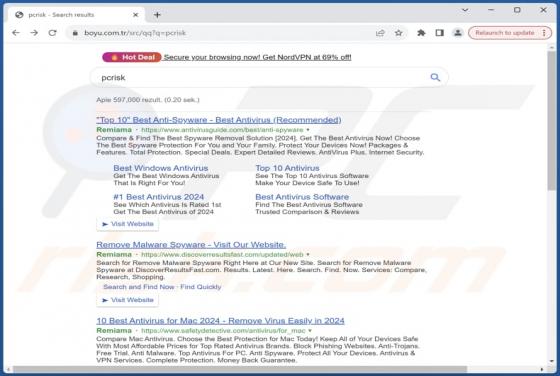Open the NordVPN 69% off link
560x376 pixels.
click(258, 57)
